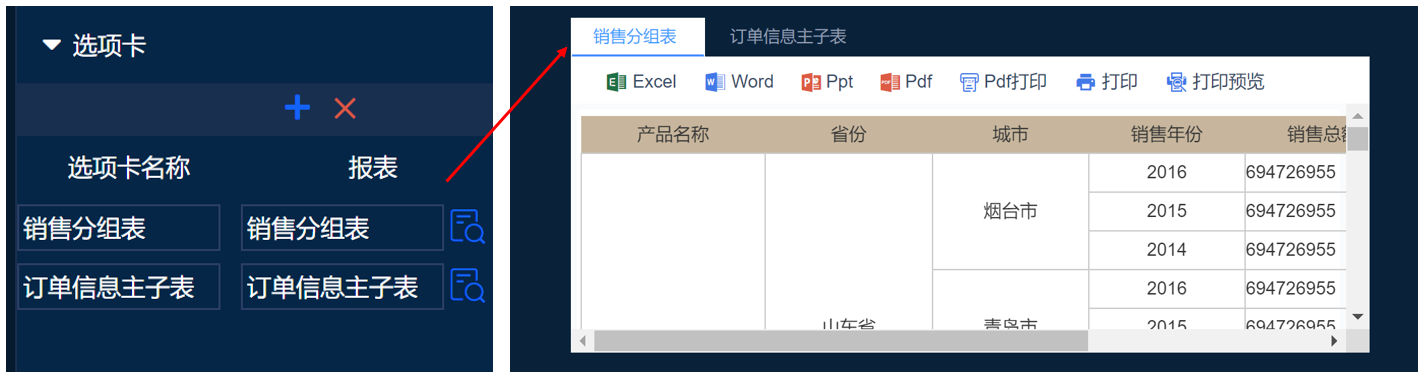Click the horizontal scrollbar left arrow
This screenshot has height=378, width=1424.
coord(583,341)
